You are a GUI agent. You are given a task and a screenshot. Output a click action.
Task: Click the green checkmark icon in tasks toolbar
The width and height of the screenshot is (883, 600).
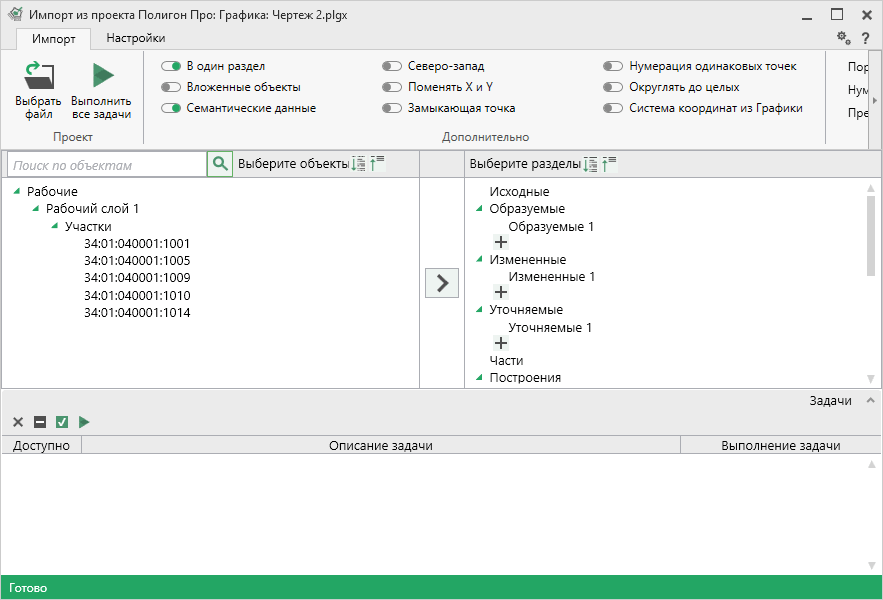click(62, 422)
